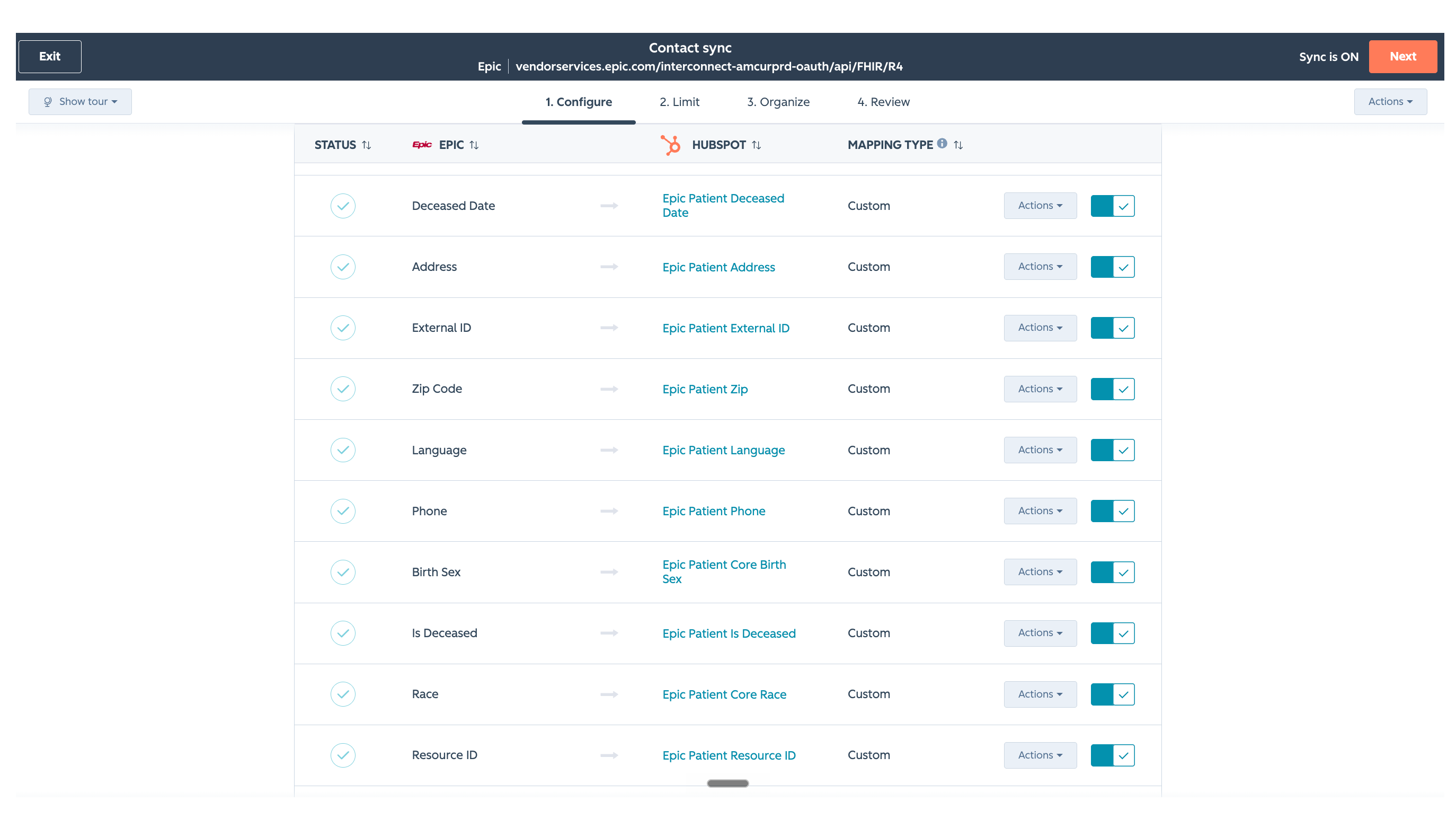Click the Deceased Date status checkmark icon
Screen dimensions: 1456x819
pos(342,206)
